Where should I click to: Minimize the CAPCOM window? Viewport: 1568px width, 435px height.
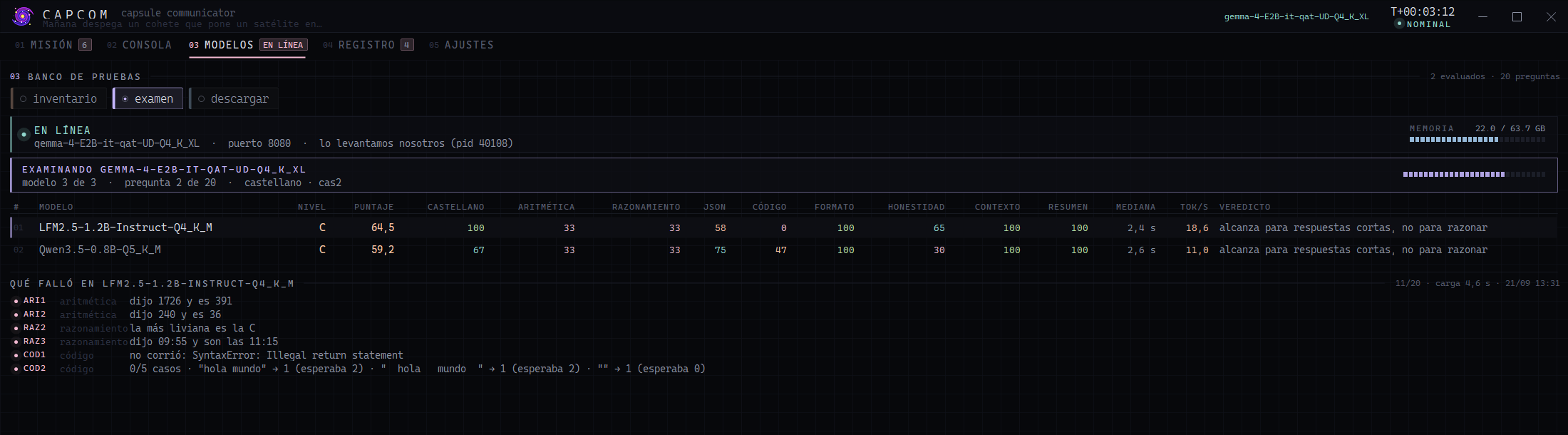pos(1482,16)
